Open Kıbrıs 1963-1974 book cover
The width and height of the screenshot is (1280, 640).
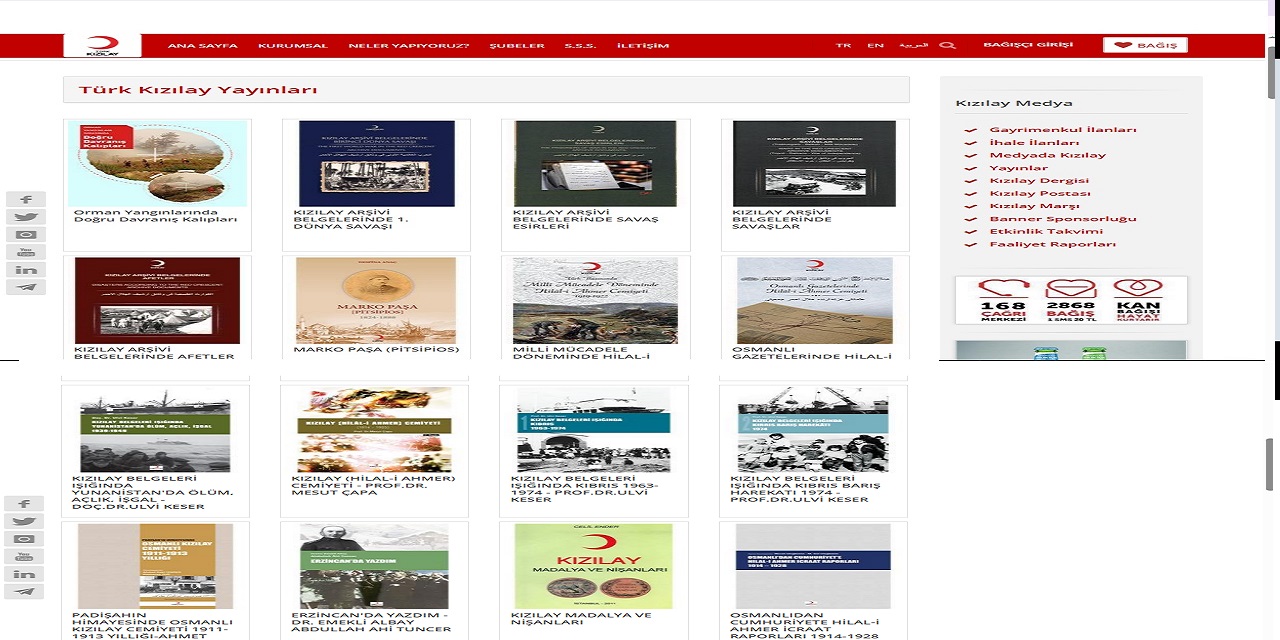[594, 430]
